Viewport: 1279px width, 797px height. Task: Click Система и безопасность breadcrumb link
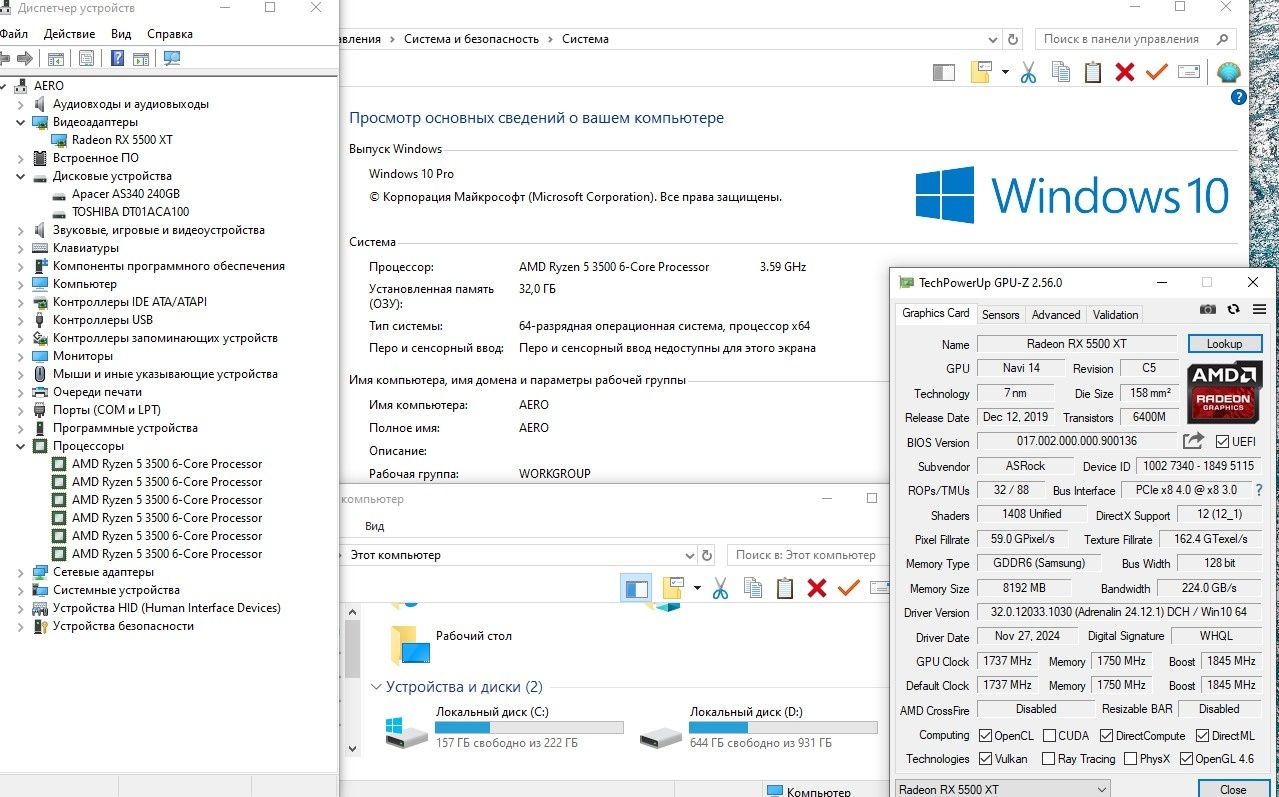[x=471, y=39]
